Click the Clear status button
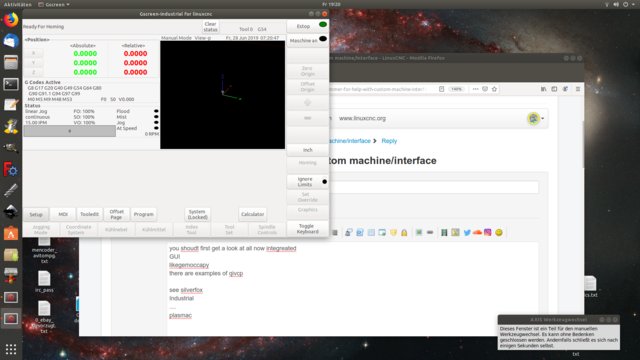Viewport: 640px width, 360px height. click(211, 27)
